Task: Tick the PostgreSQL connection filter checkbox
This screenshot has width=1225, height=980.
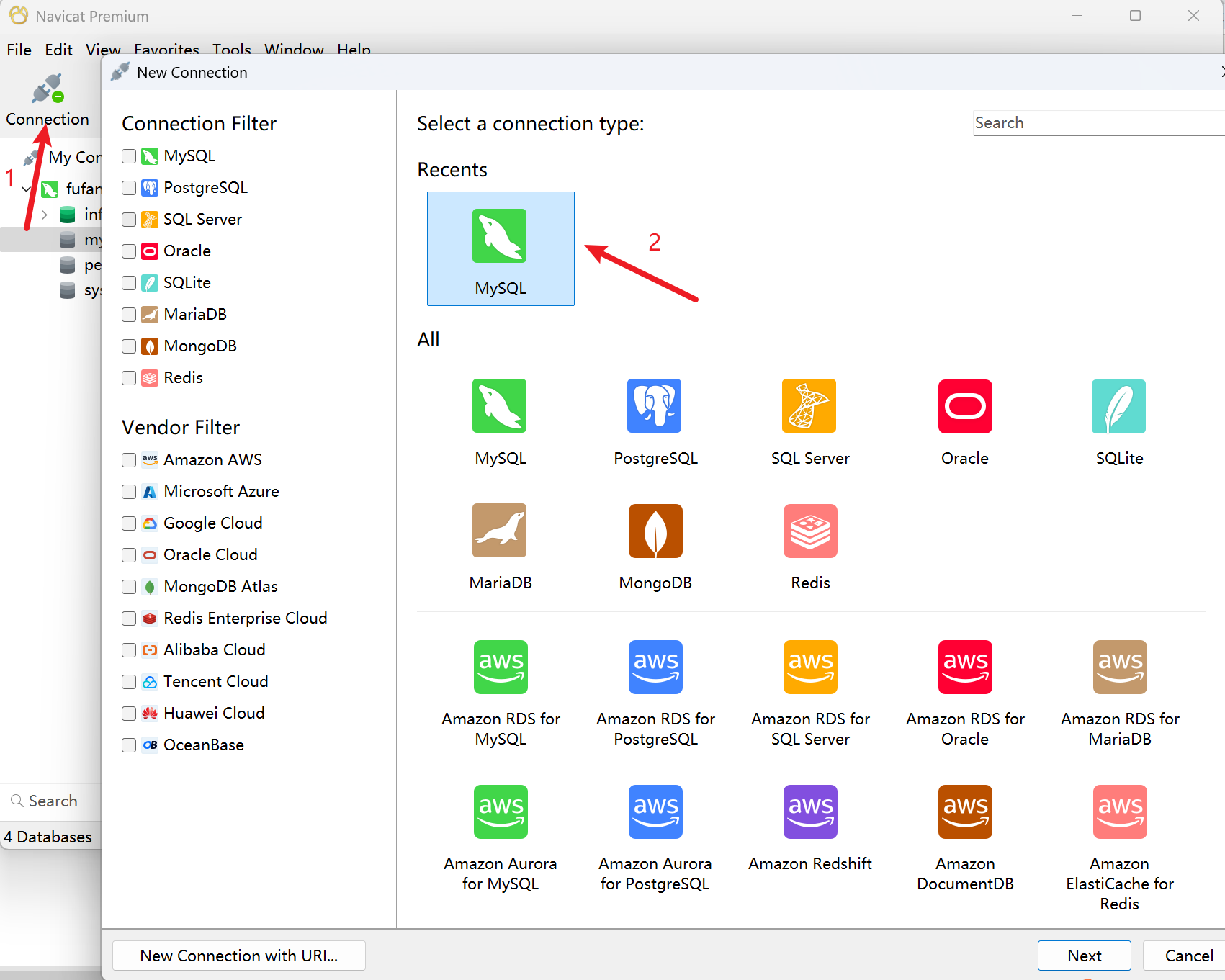Action: [x=129, y=188]
